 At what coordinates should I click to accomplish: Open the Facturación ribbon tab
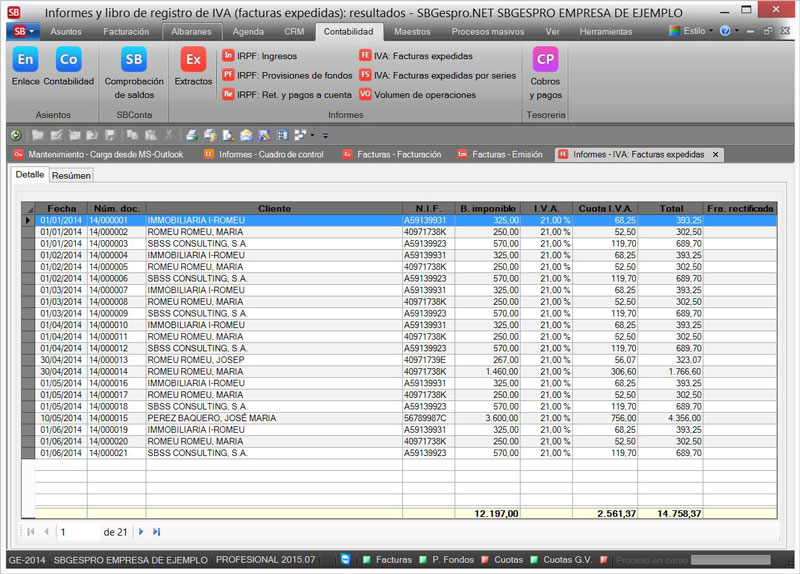pyautogui.click(x=126, y=31)
